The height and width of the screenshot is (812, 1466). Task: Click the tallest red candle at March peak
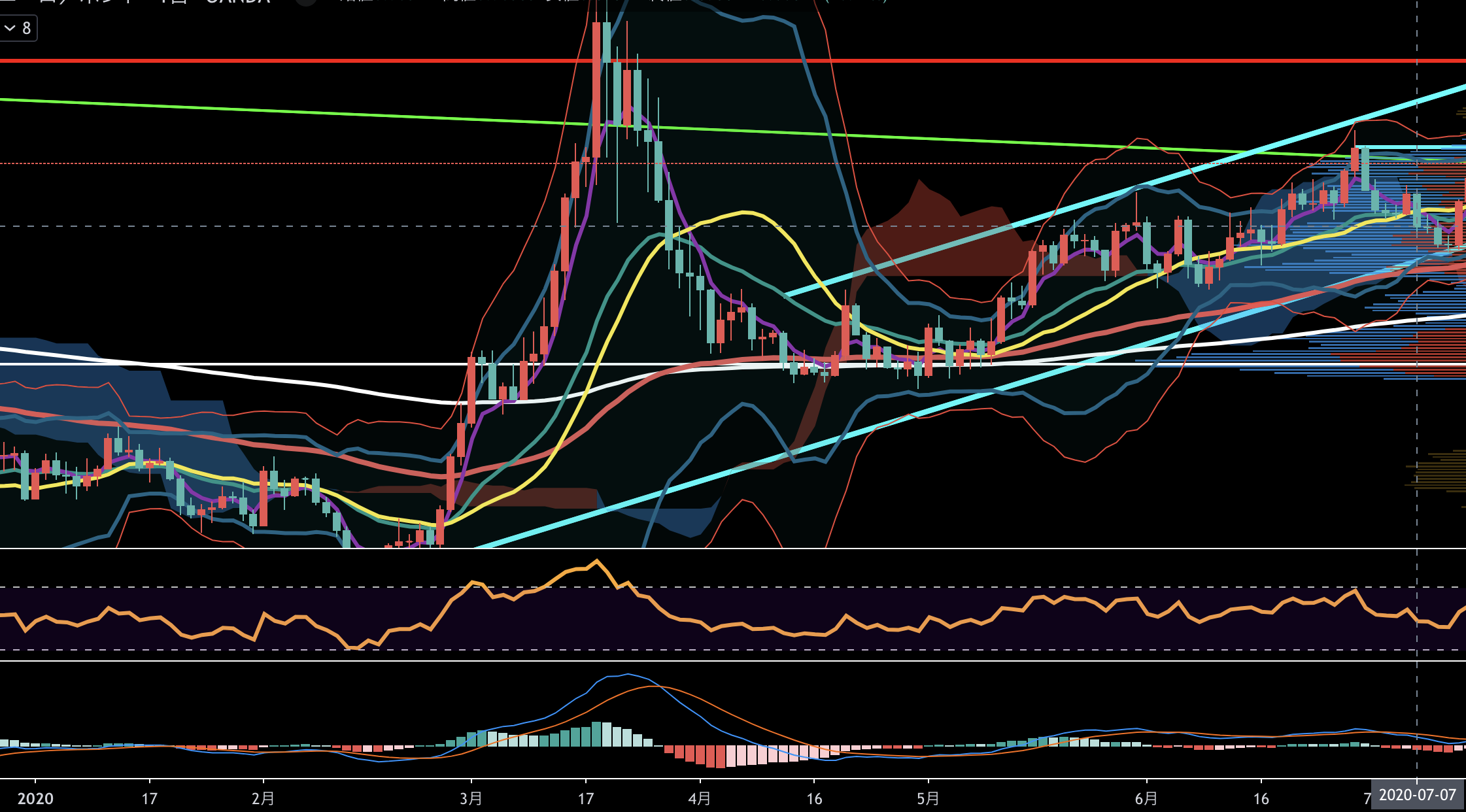[x=596, y=88]
